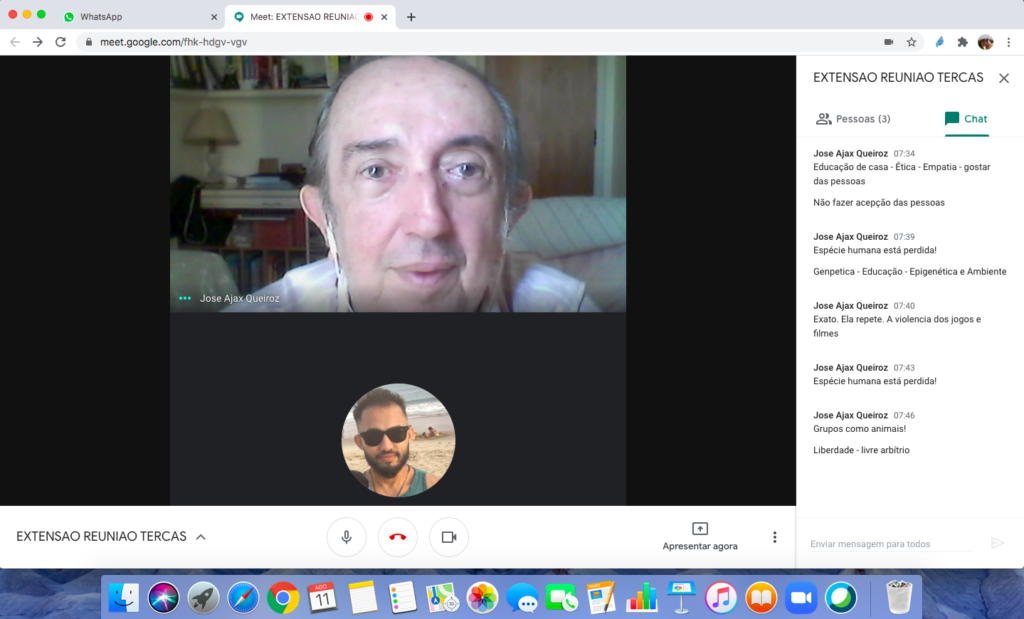This screenshot has height=619, width=1024.
Task: Bookmark this page with the star icon
Action: pyautogui.click(x=911, y=42)
